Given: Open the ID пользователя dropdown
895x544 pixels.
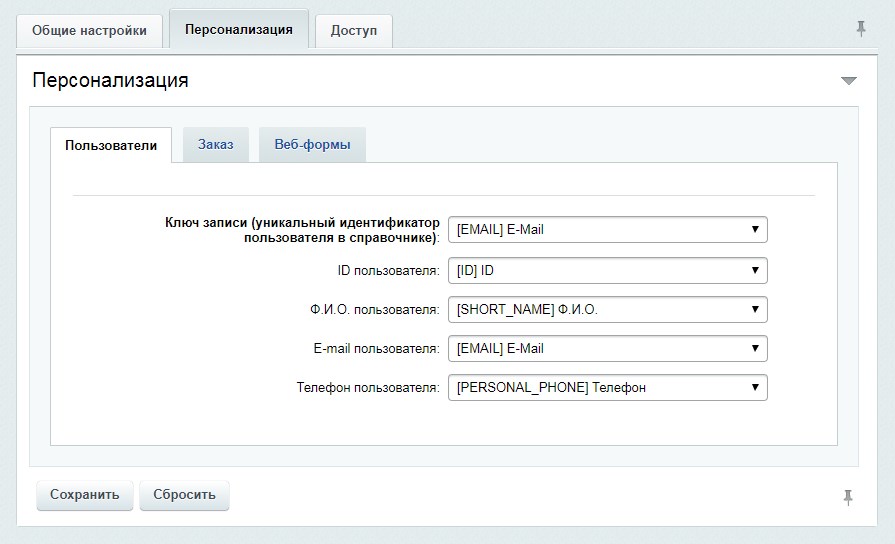Looking at the screenshot, I should [x=607, y=270].
